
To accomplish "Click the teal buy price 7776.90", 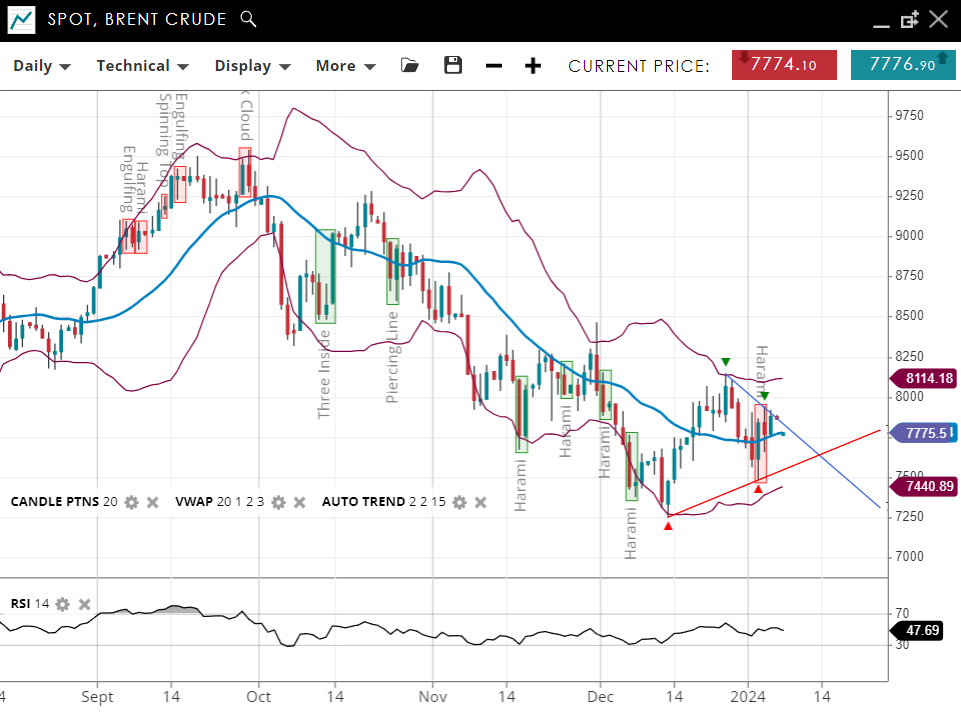I will [x=903, y=65].
